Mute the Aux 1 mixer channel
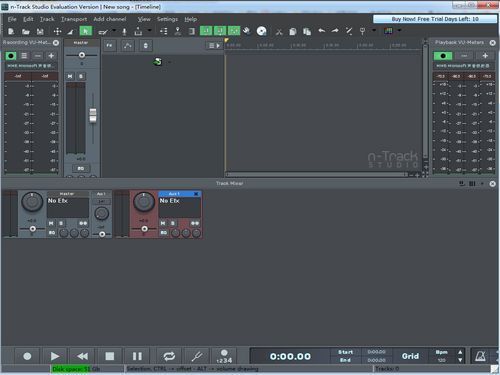This screenshot has width=500, height=375. coord(163,223)
